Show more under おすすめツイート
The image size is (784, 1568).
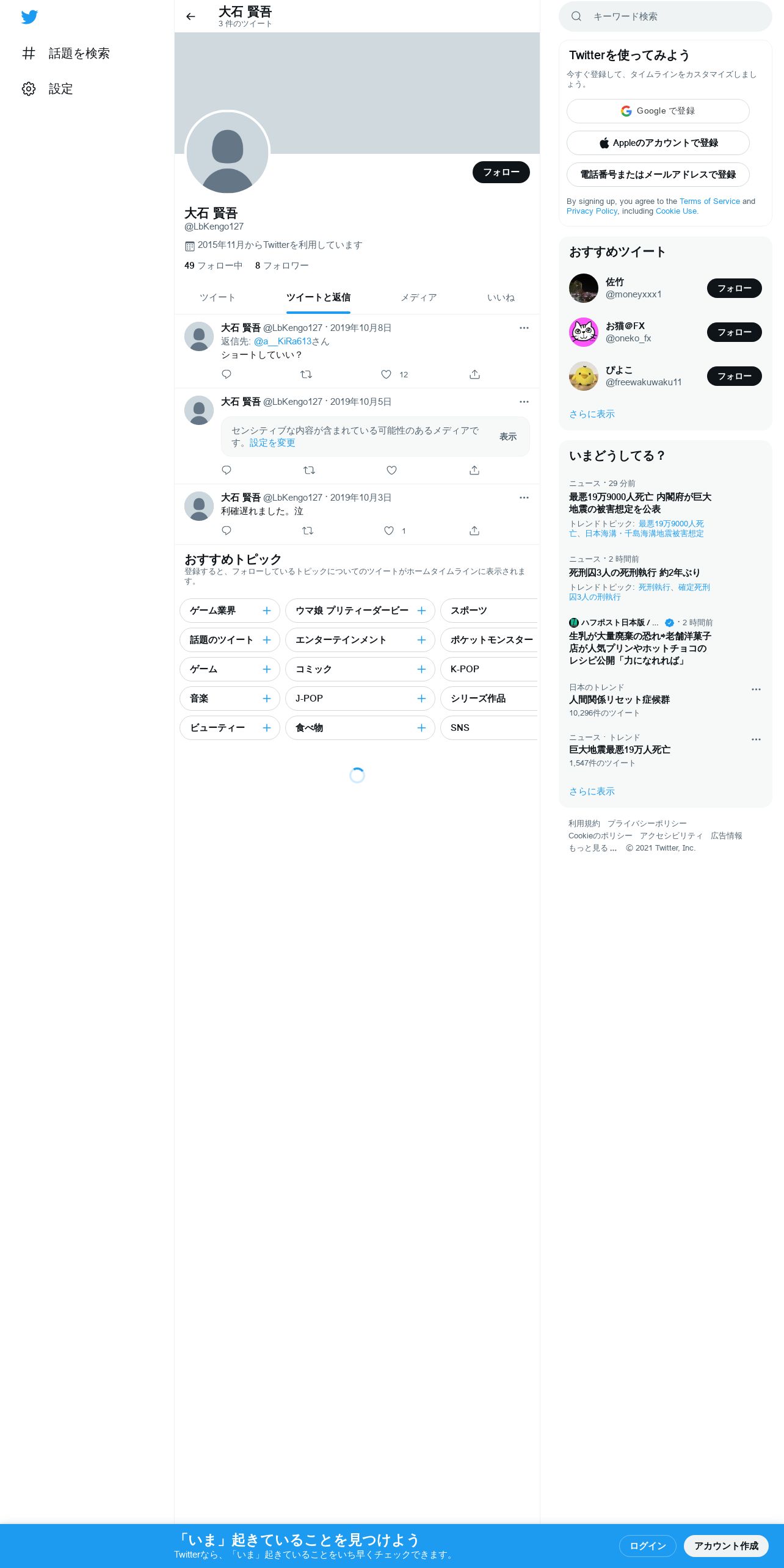[592, 414]
